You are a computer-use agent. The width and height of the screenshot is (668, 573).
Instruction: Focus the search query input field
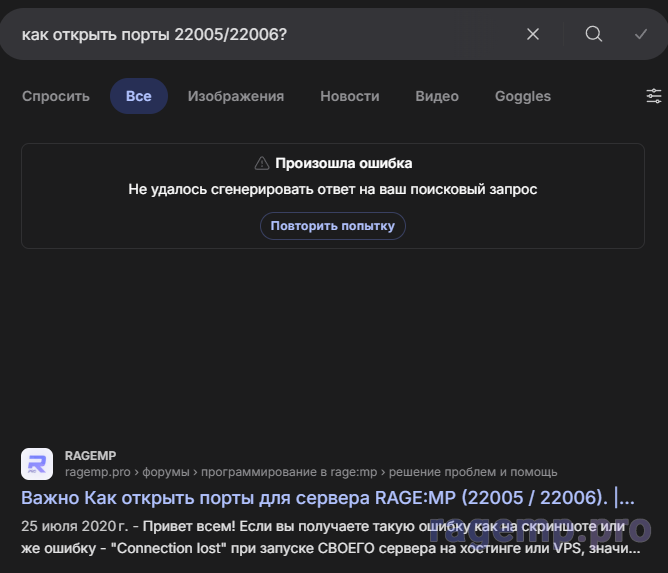pos(260,34)
